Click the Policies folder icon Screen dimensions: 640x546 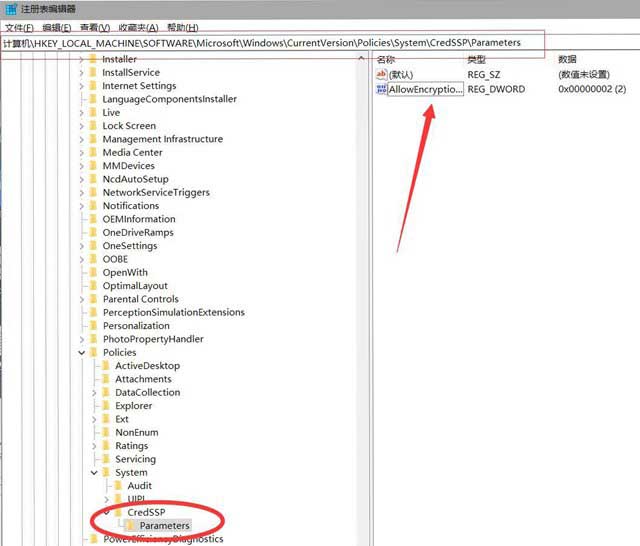pos(93,352)
